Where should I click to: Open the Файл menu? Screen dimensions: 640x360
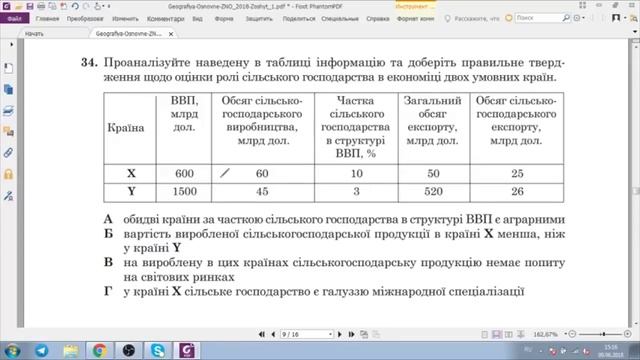(x=15, y=19)
